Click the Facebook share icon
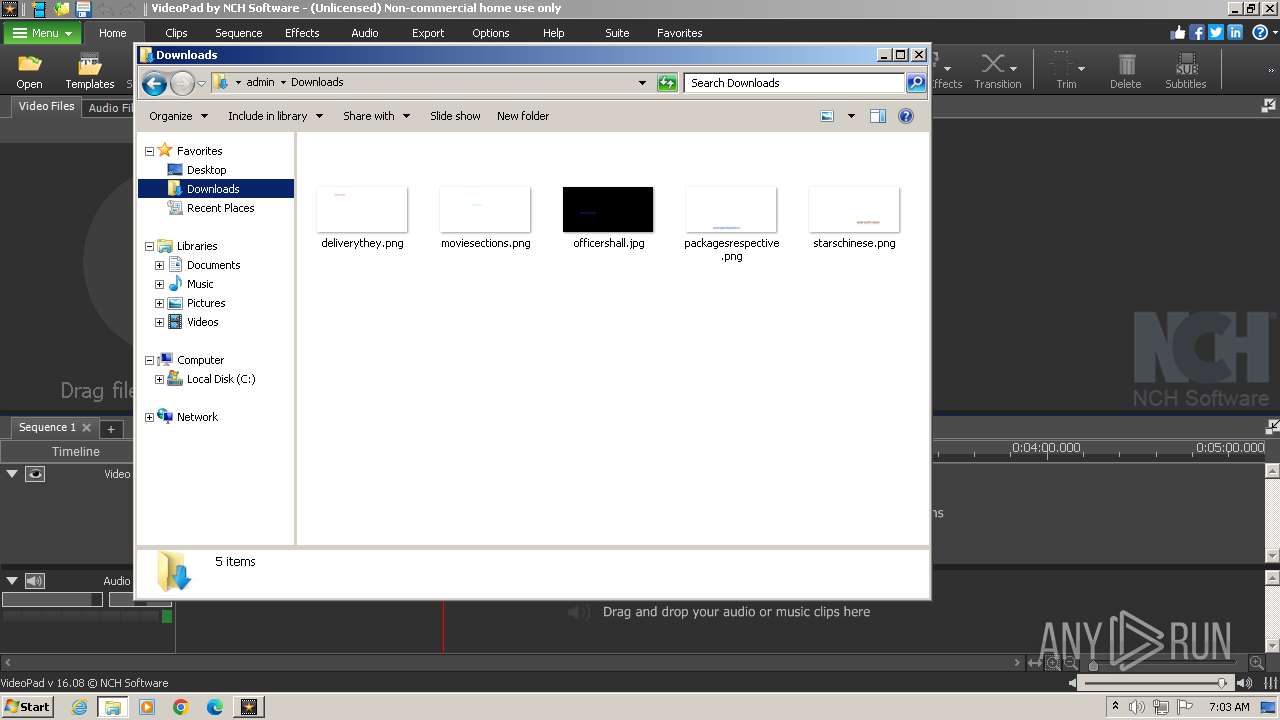The image size is (1280, 720). click(1197, 33)
